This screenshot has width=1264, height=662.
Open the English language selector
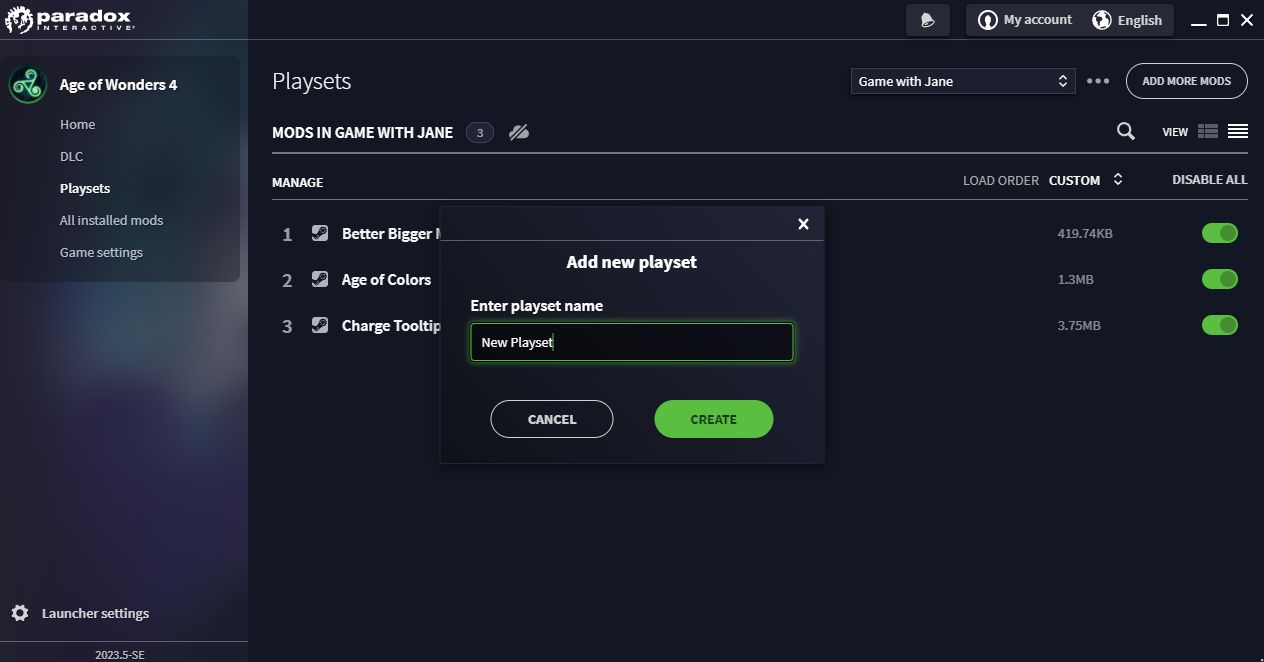coord(1127,20)
